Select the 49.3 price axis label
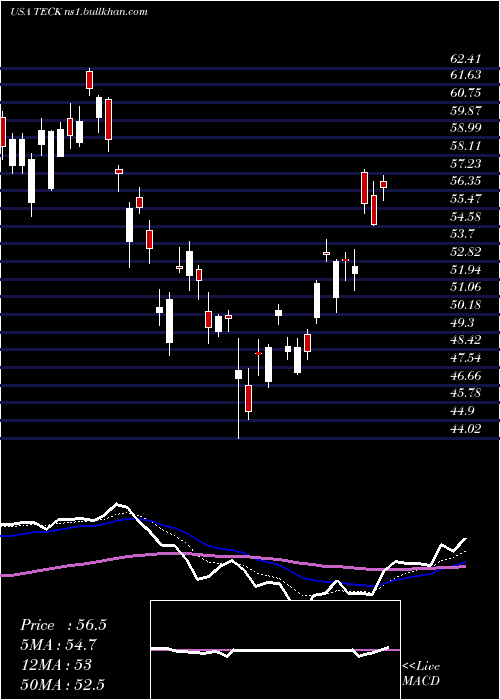 point(462,322)
